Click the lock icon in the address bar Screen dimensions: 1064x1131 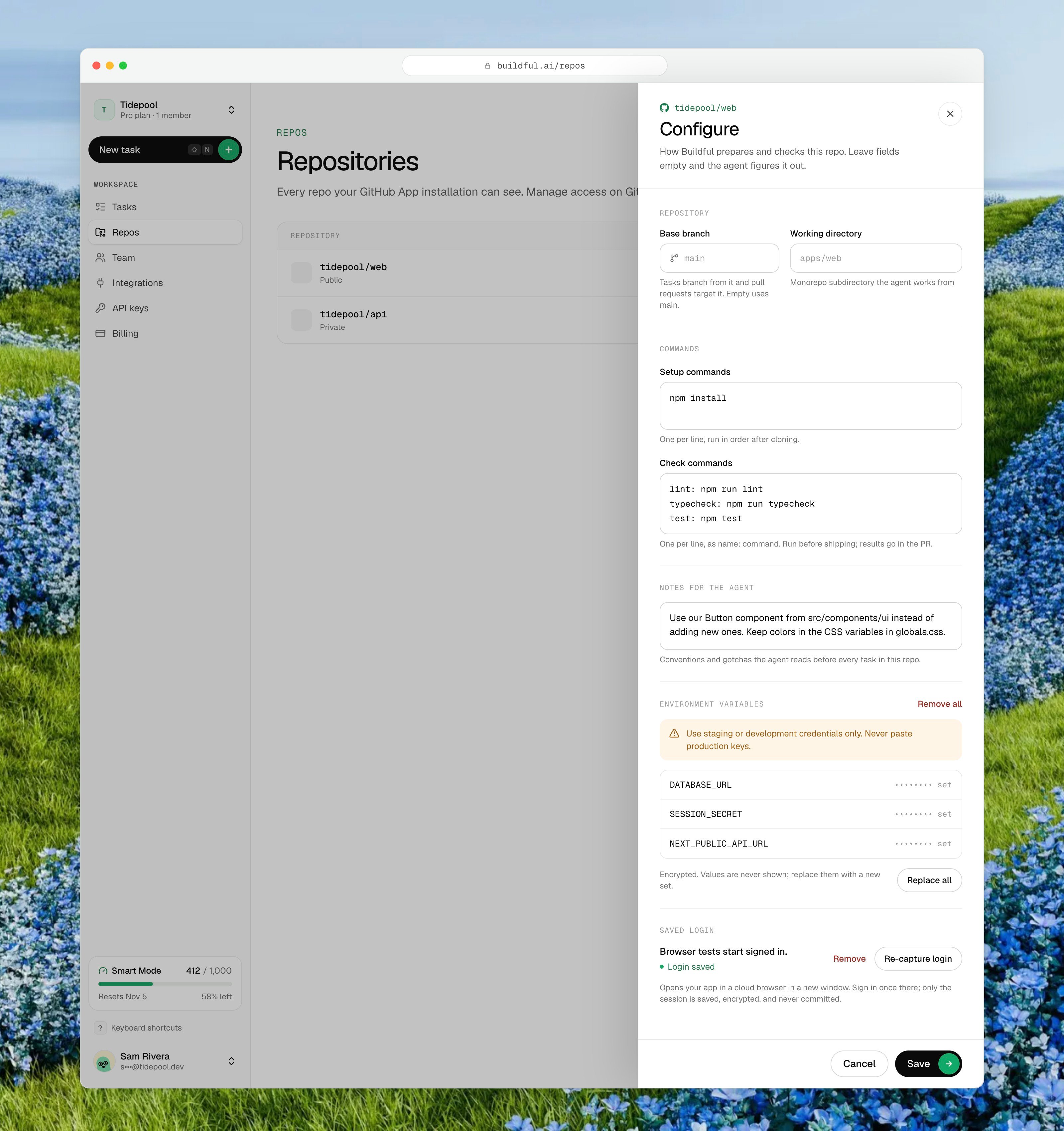pos(487,66)
